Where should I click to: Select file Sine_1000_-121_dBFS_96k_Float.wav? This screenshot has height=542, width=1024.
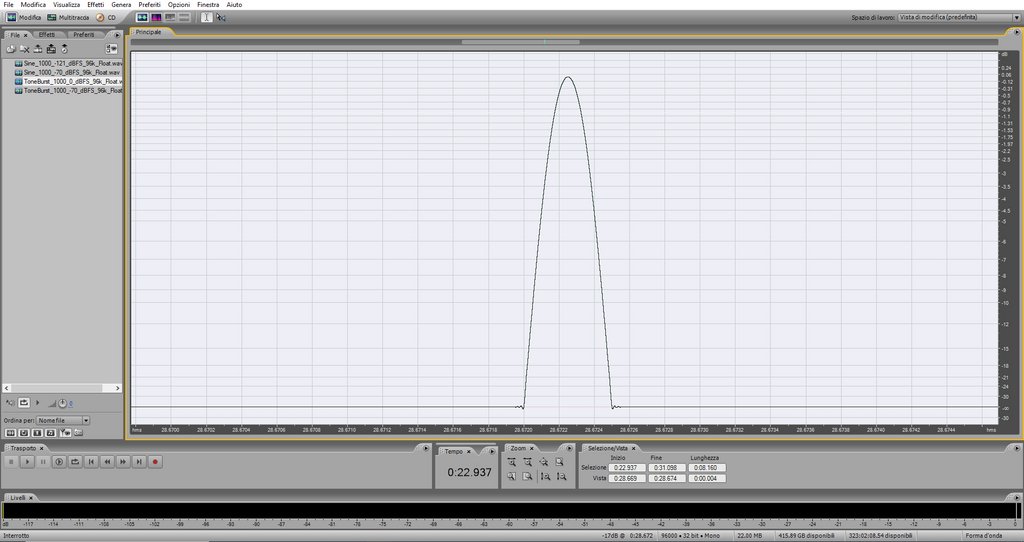point(68,63)
